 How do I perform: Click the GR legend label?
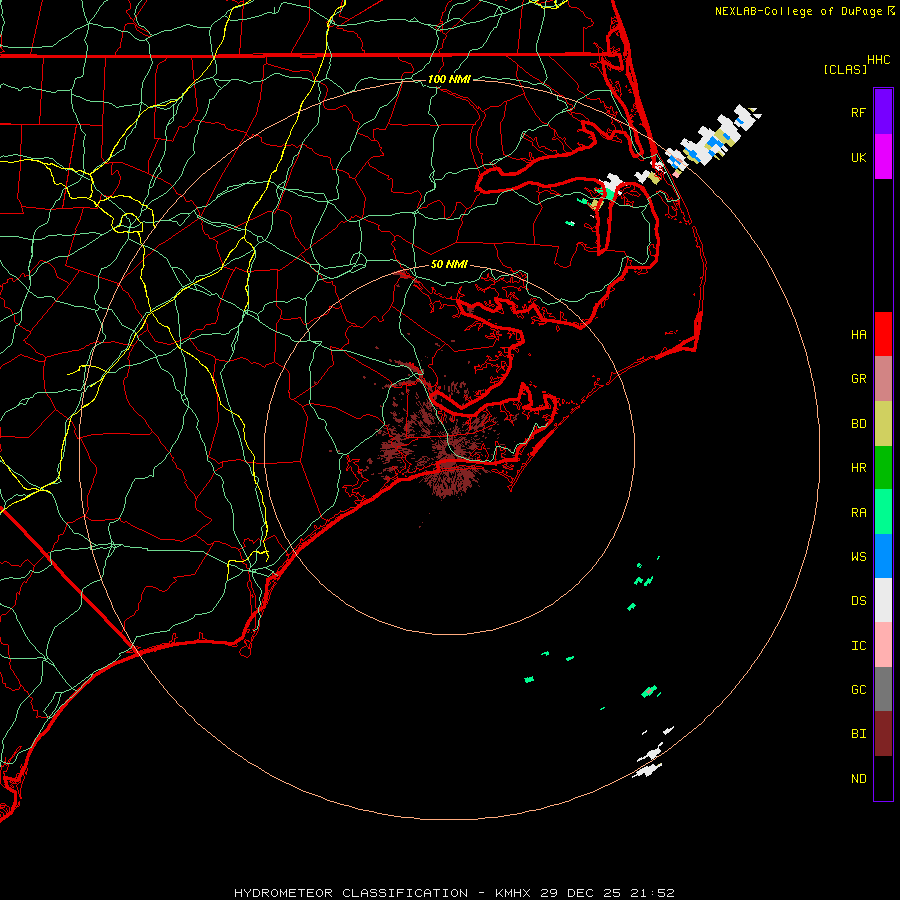point(858,379)
